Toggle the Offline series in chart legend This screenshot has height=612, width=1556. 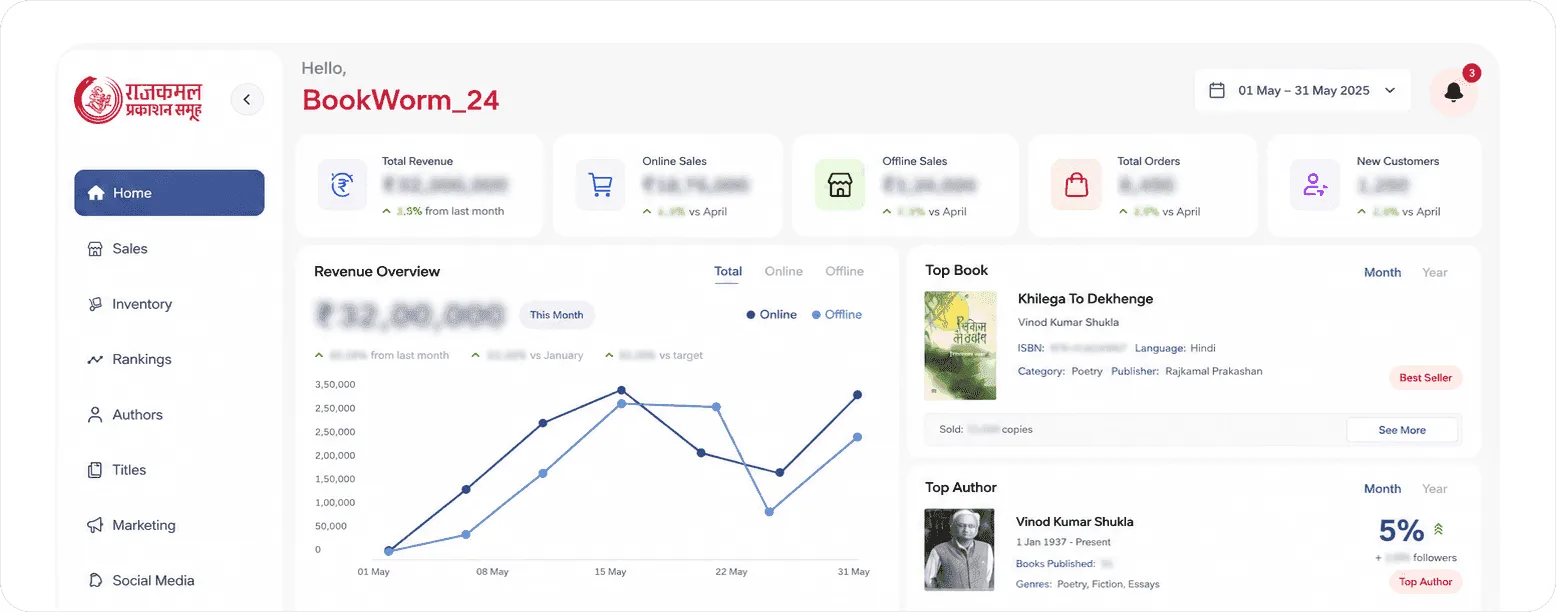tap(837, 315)
